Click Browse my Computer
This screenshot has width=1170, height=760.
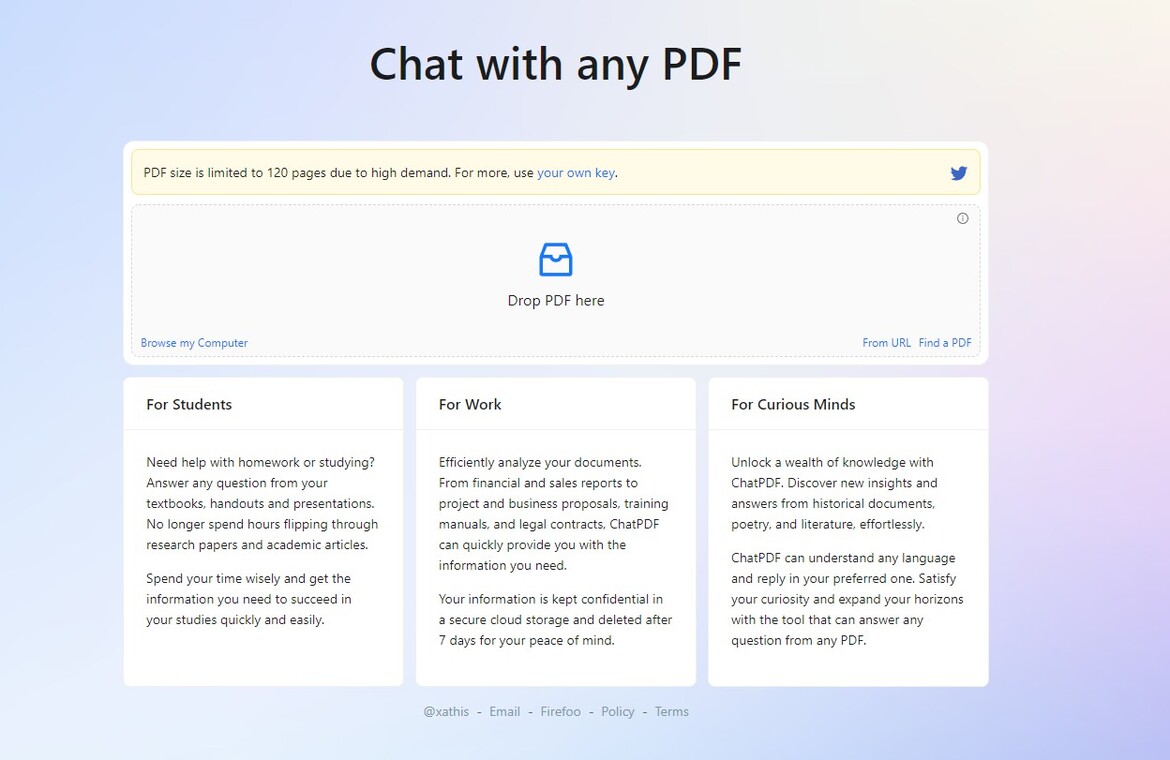point(193,342)
